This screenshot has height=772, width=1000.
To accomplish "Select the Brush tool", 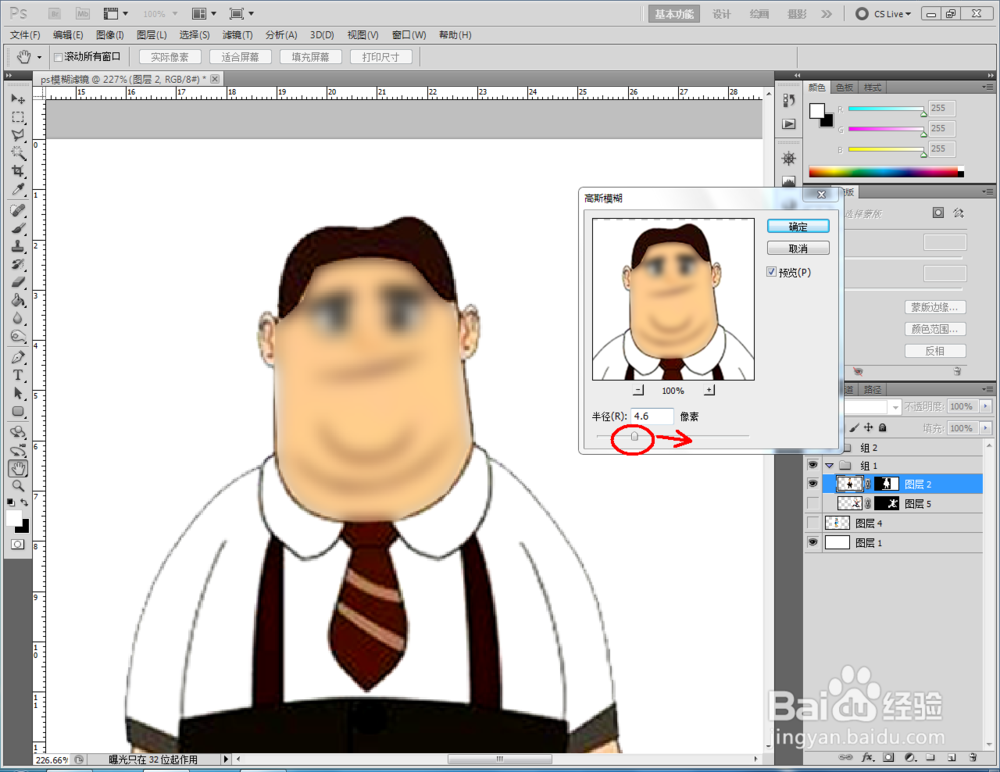I will coord(18,228).
